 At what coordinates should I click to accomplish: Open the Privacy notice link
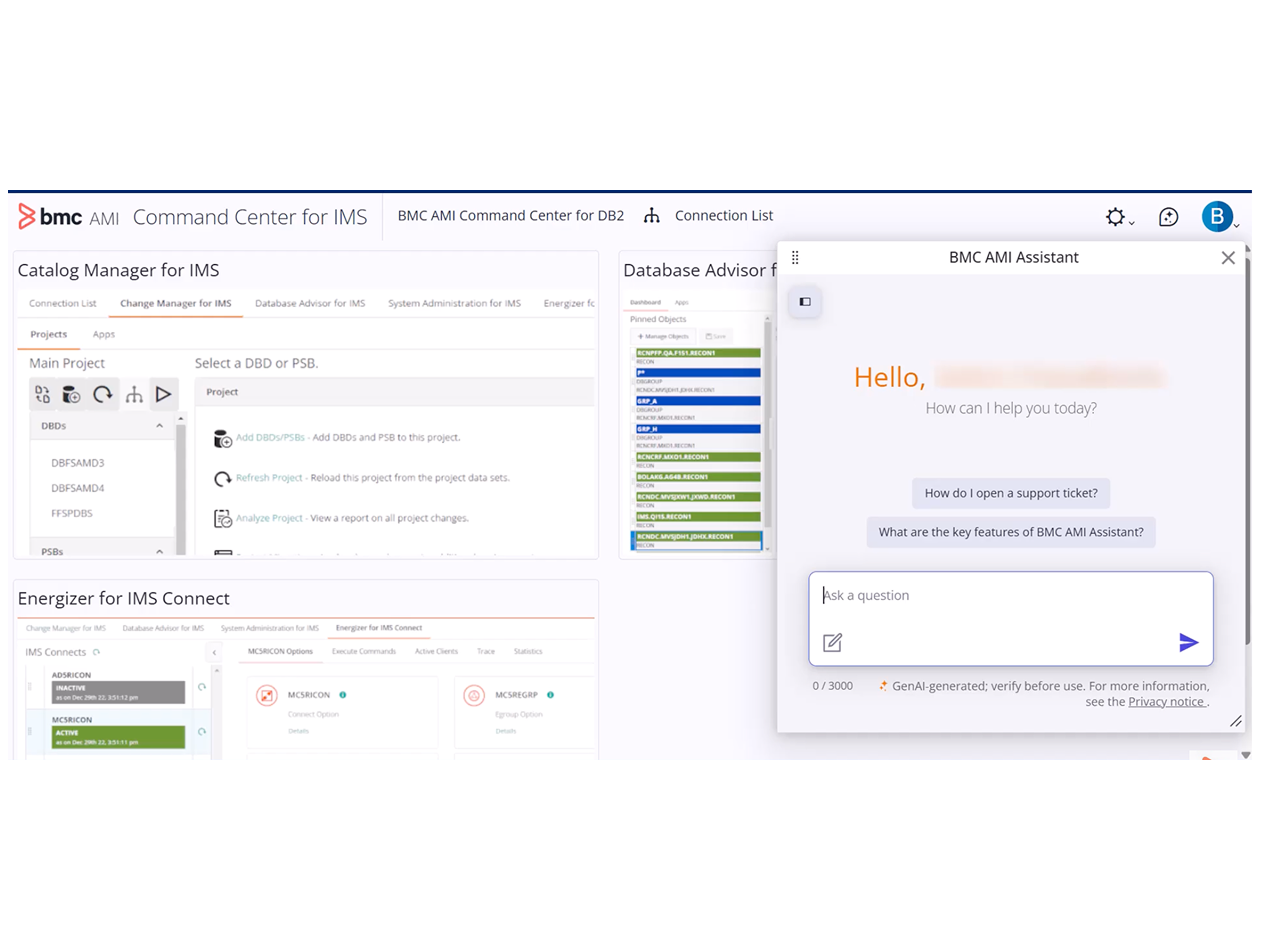[x=1166, y=702]
